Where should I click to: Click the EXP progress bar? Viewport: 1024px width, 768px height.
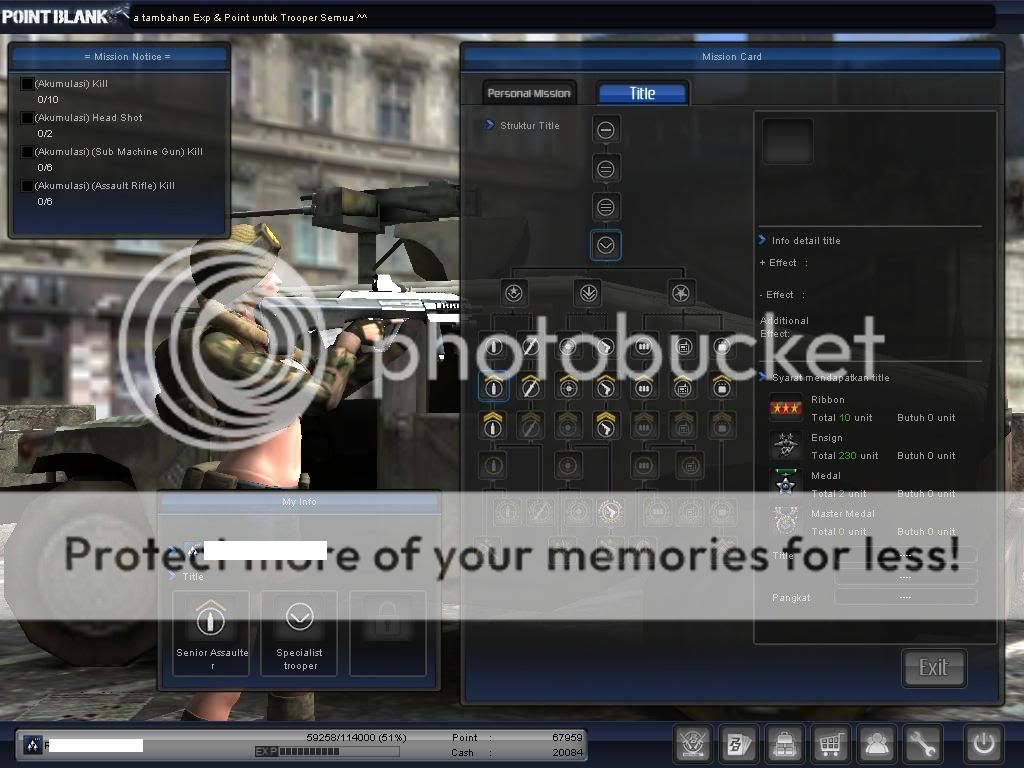click(x=327, y=752)
